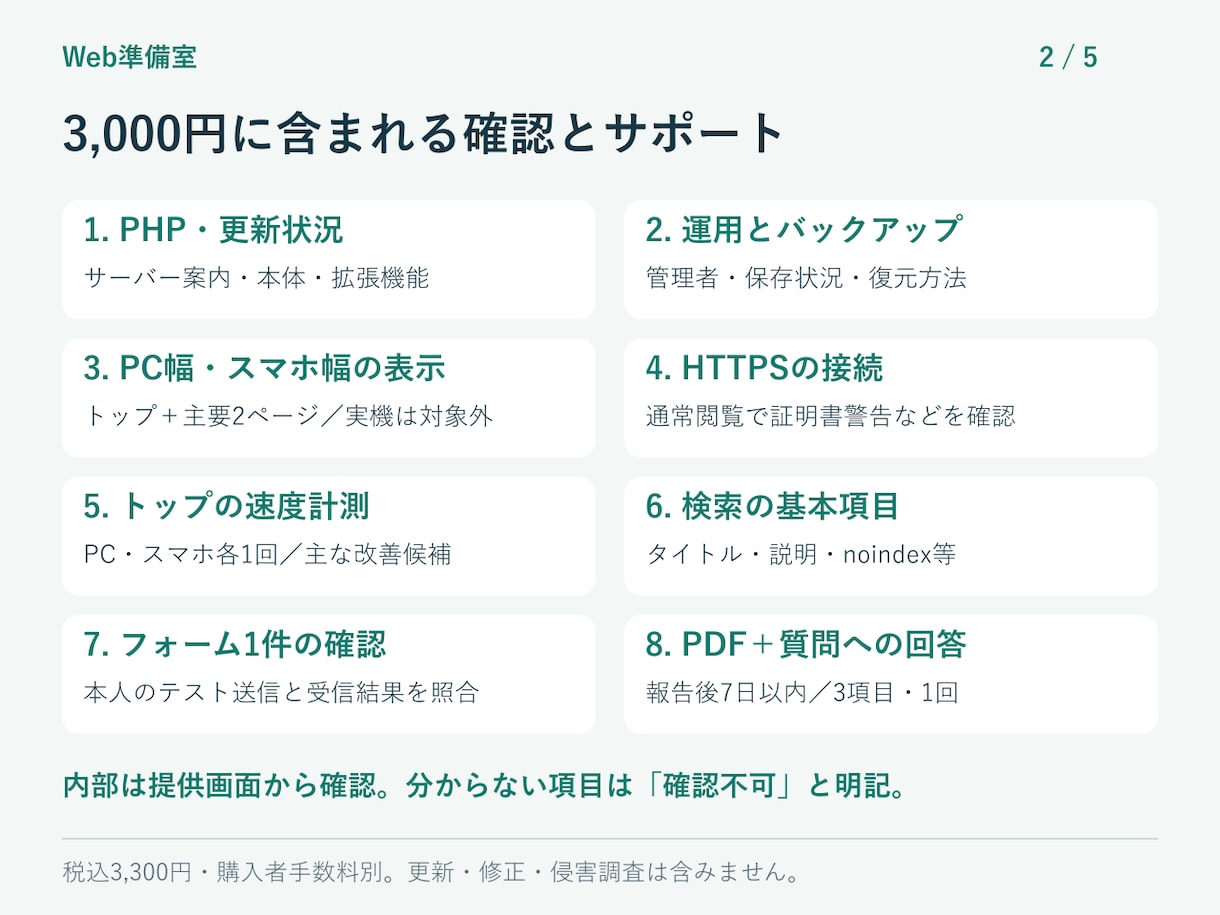1220x915 pixels.
Task: Click the 'Web準備室' header label
Action: 129,57
